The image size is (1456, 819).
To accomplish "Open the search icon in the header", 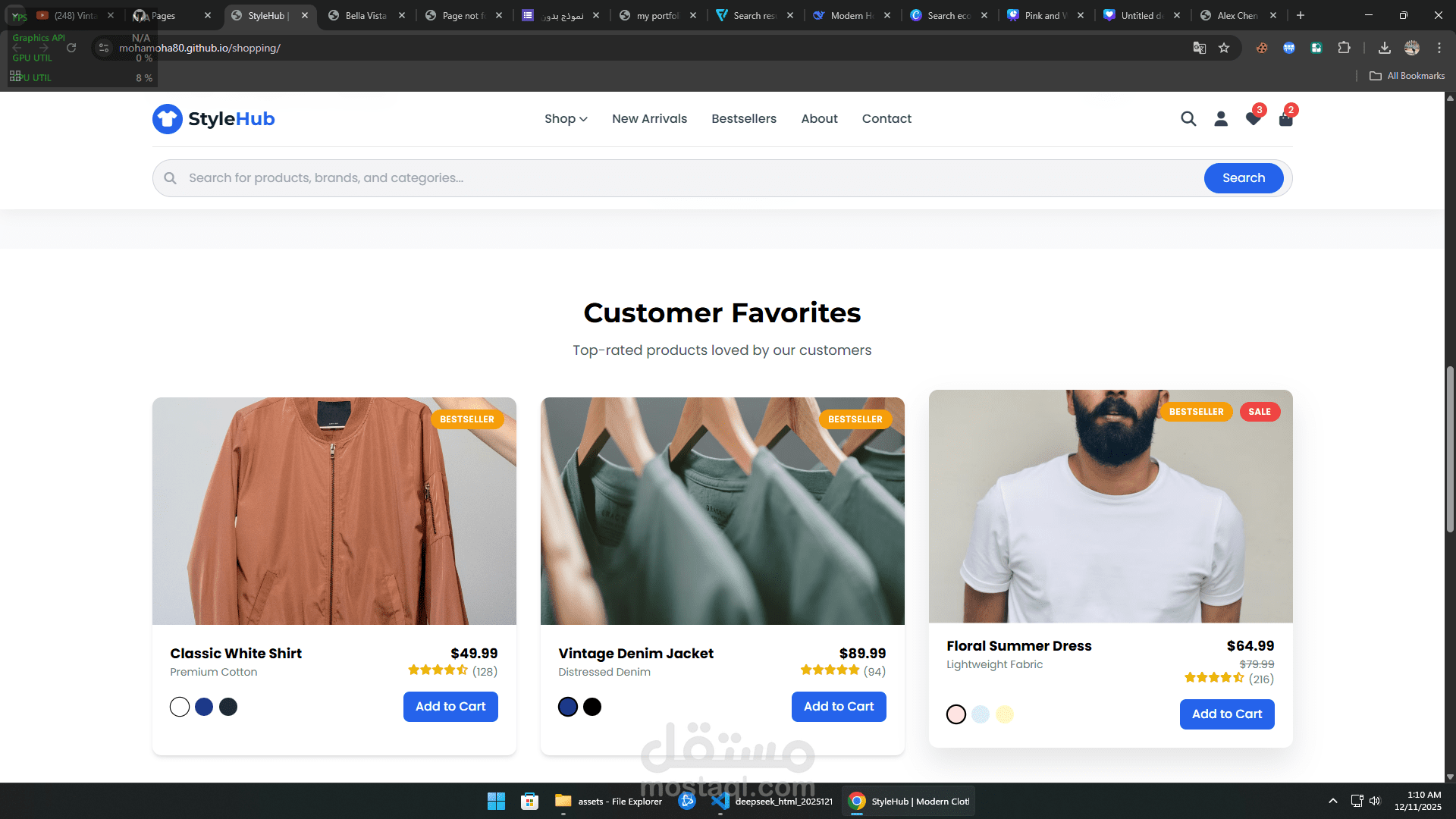I will (1188, 118).
